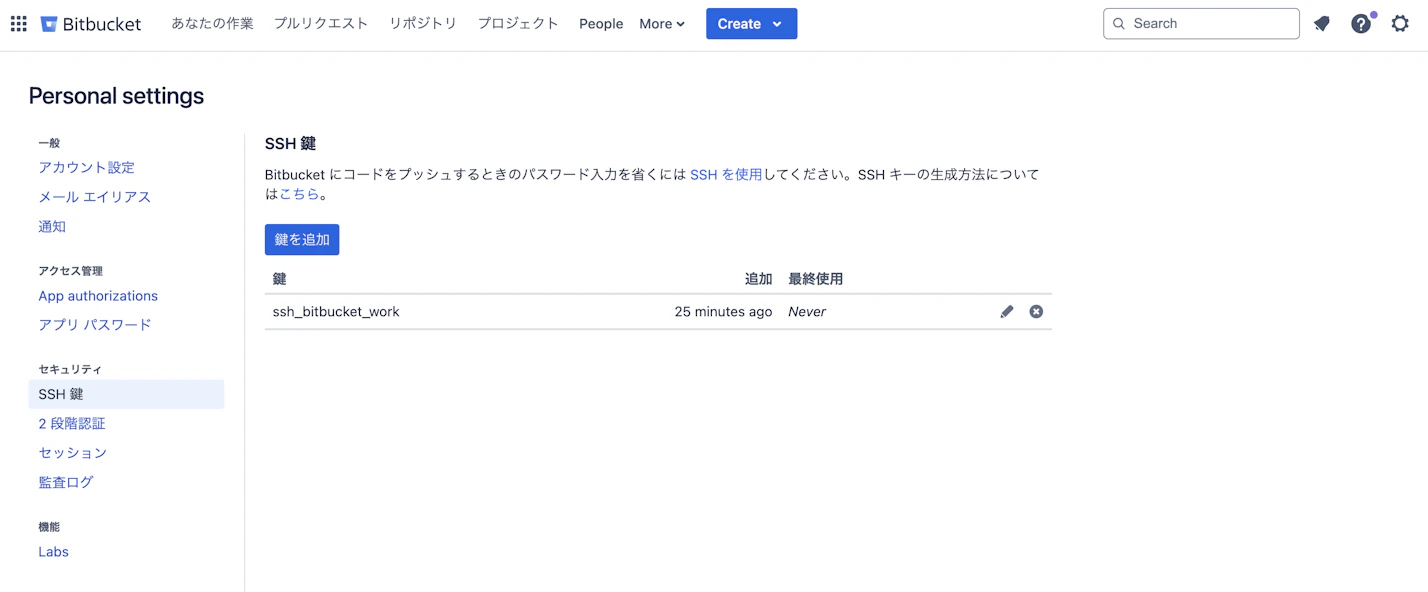Open the help question mark icon
The image size is (1428, 592).
coord(1361,24)
